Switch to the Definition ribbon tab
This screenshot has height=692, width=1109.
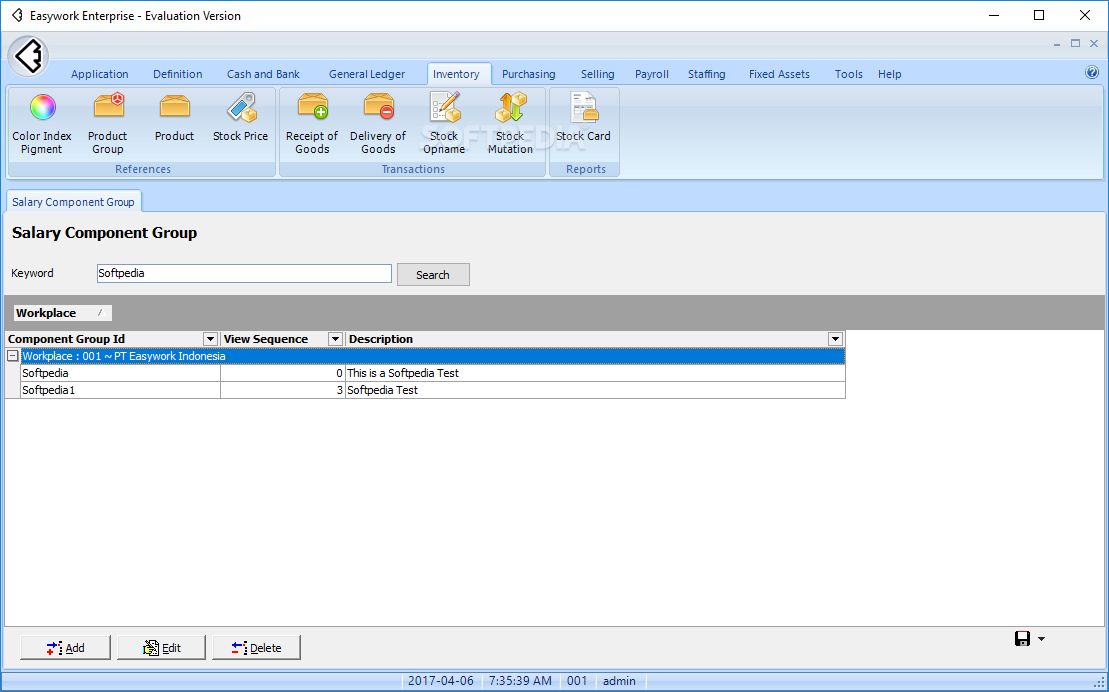(x=178, y=74)
